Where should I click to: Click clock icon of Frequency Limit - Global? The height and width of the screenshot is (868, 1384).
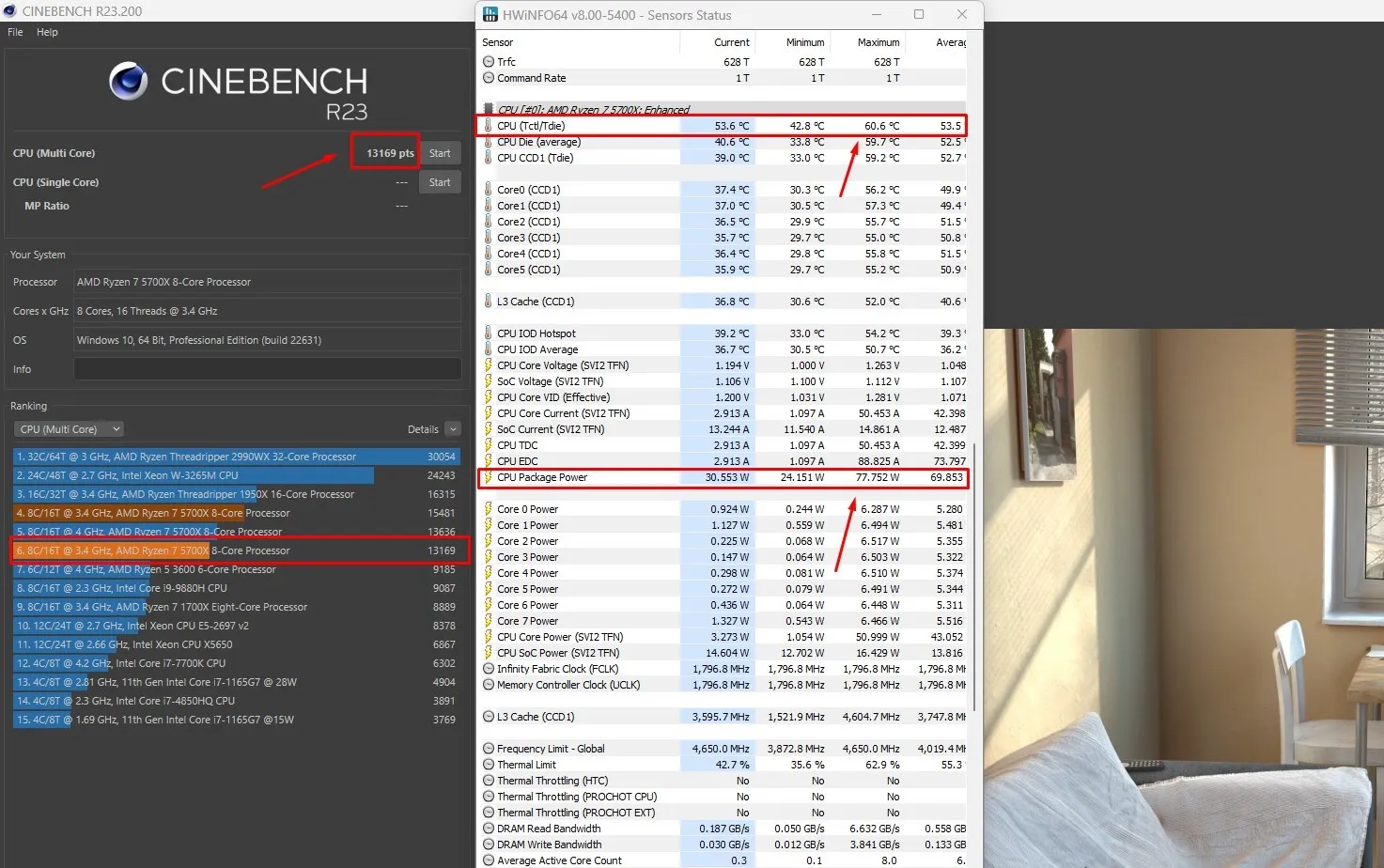(x=489, y=749)
